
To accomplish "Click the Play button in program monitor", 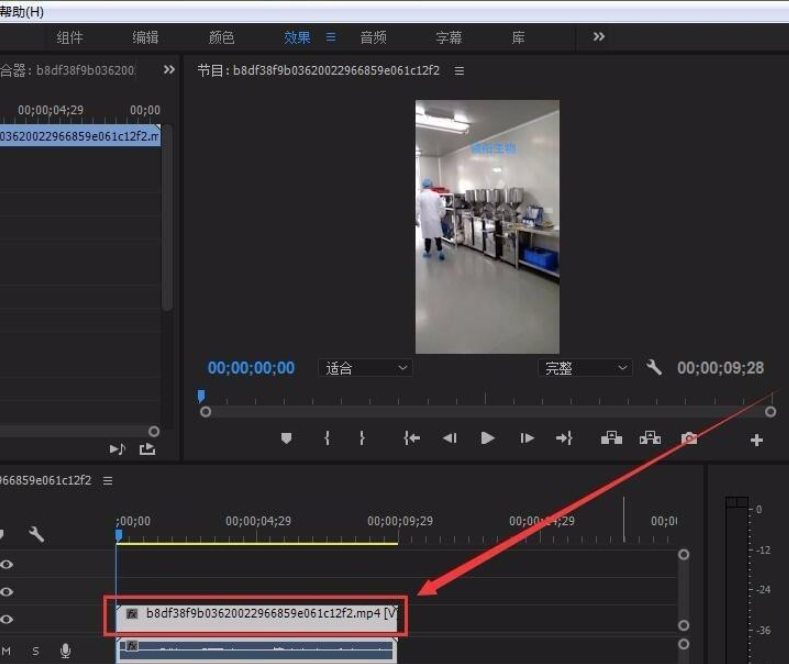I will (x=487, y=438).
